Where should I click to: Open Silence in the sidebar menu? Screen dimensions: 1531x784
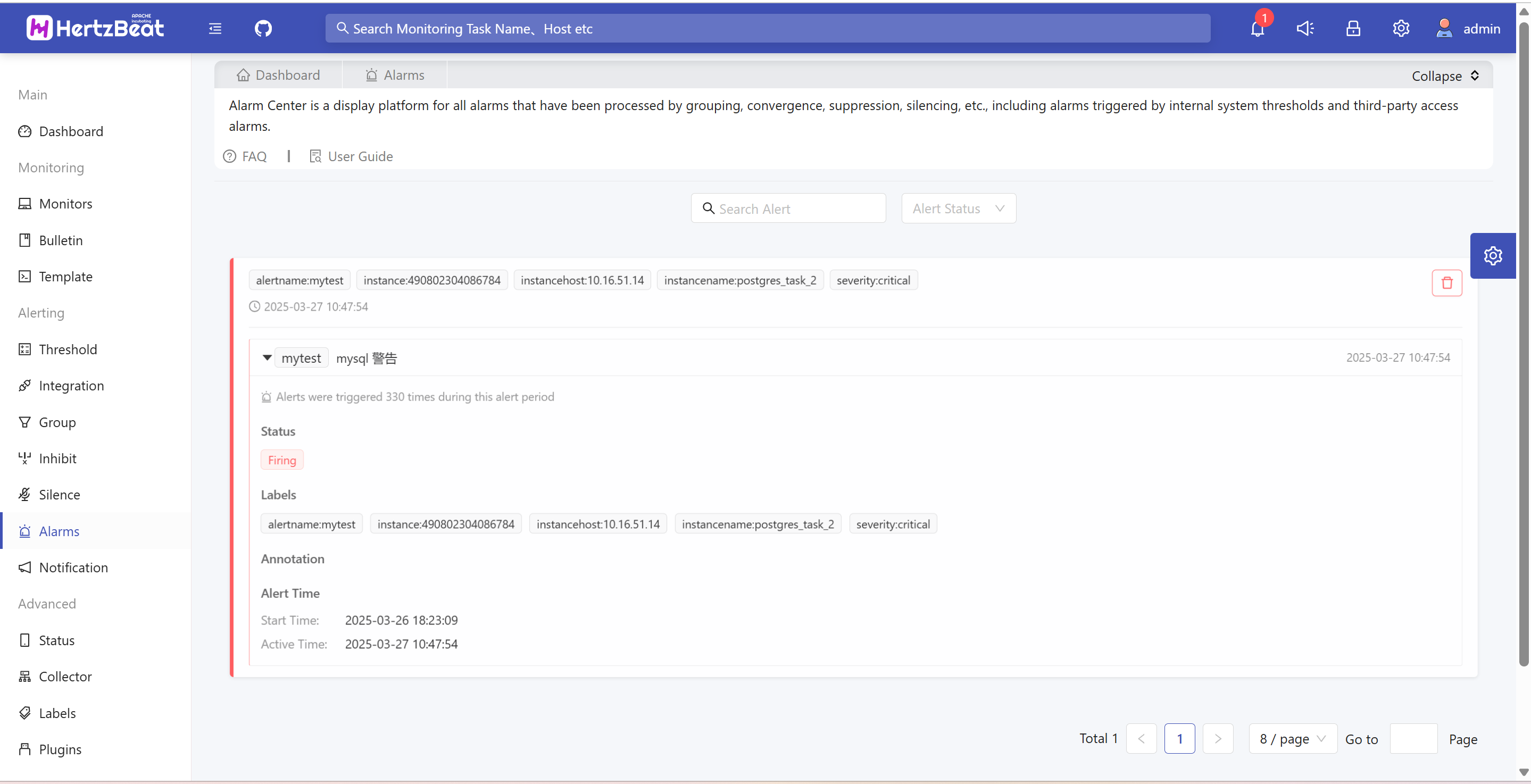tap(60, 495)
